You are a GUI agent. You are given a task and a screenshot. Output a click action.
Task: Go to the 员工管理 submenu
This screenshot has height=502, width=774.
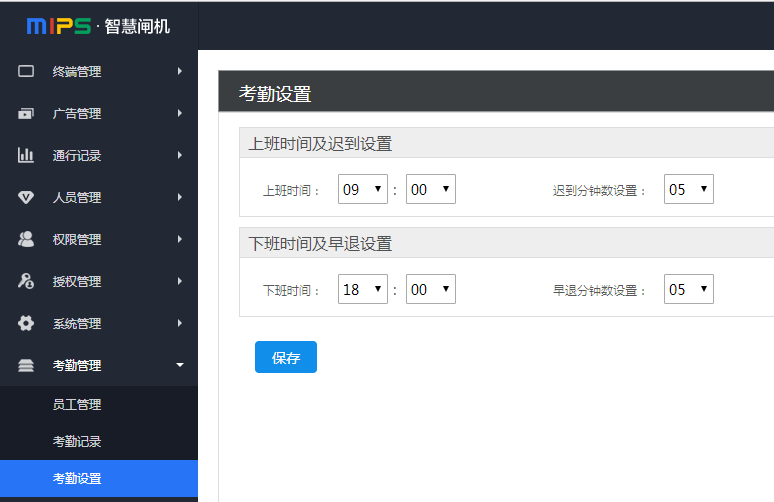click(99, 404)
